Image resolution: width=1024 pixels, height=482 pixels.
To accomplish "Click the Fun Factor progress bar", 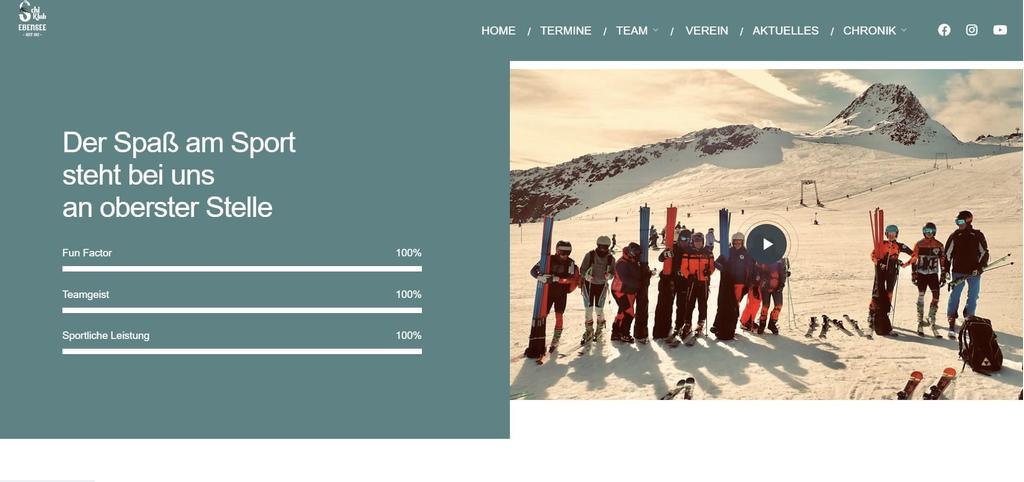I will [242, 268].
